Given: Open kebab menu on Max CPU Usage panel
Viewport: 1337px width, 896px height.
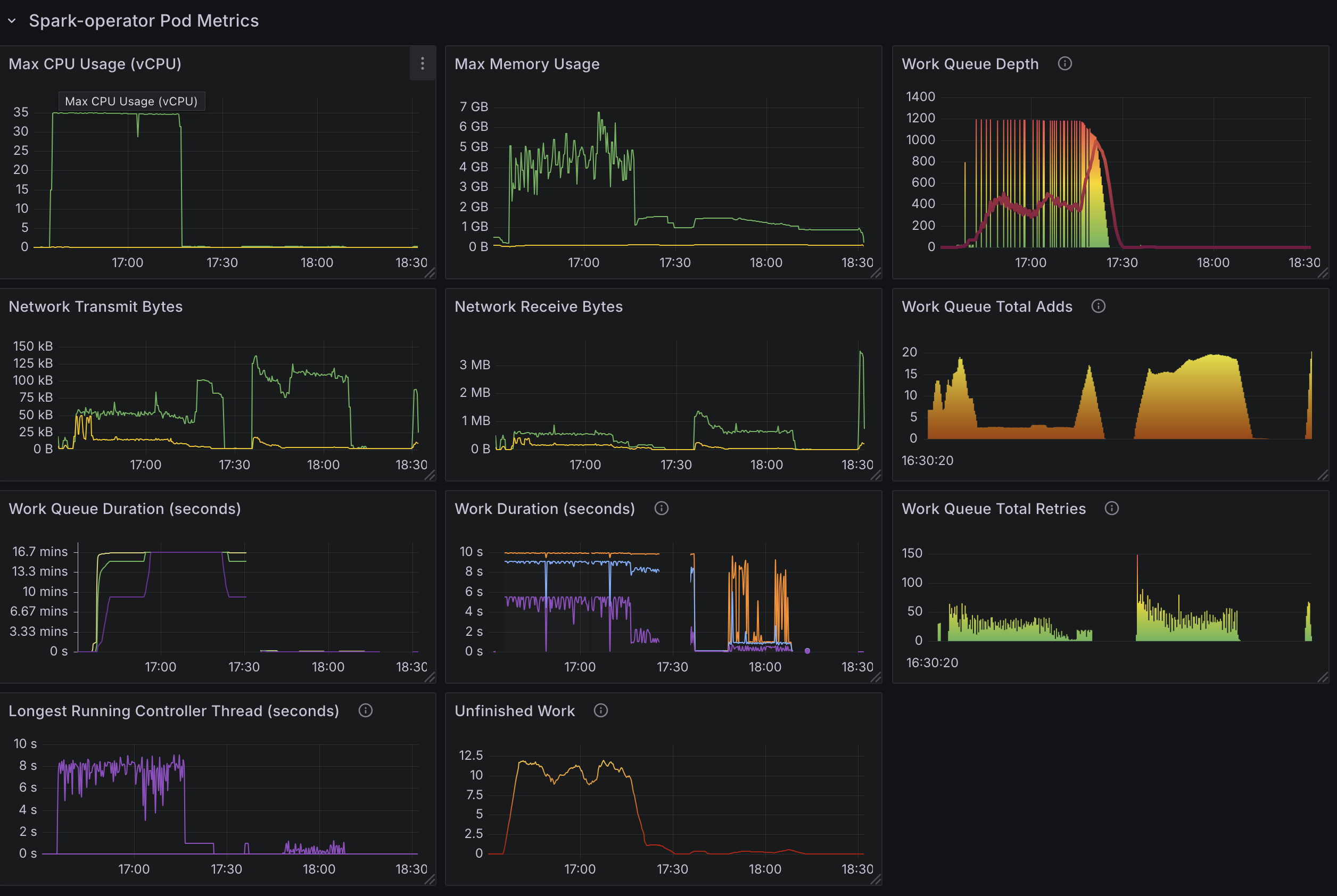Looking at the screenshot, I should click(423, 64).
